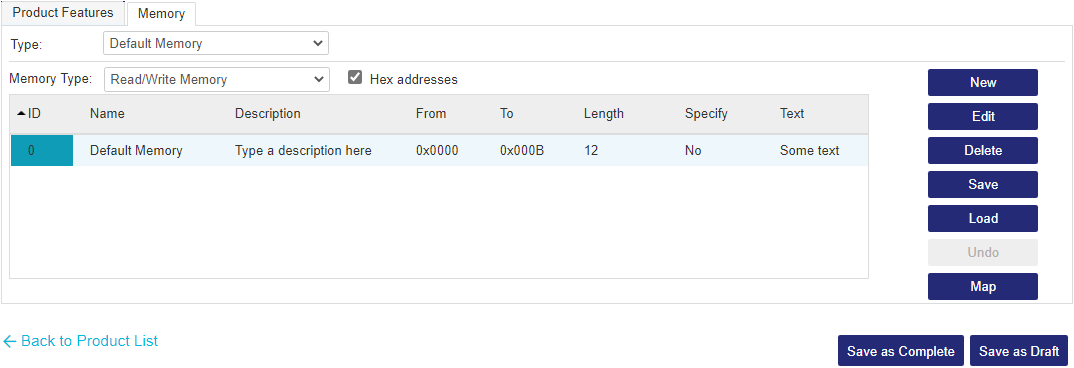
Task: Select the row ID cell 0
Action: [42, 151]
